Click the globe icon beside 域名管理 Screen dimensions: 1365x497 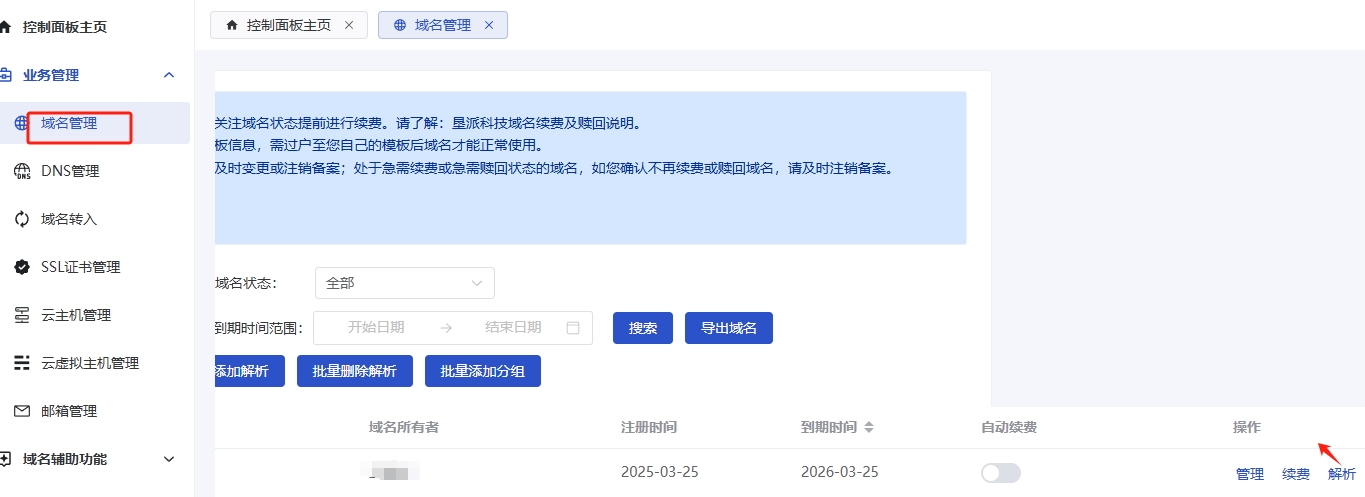[21, 123]
